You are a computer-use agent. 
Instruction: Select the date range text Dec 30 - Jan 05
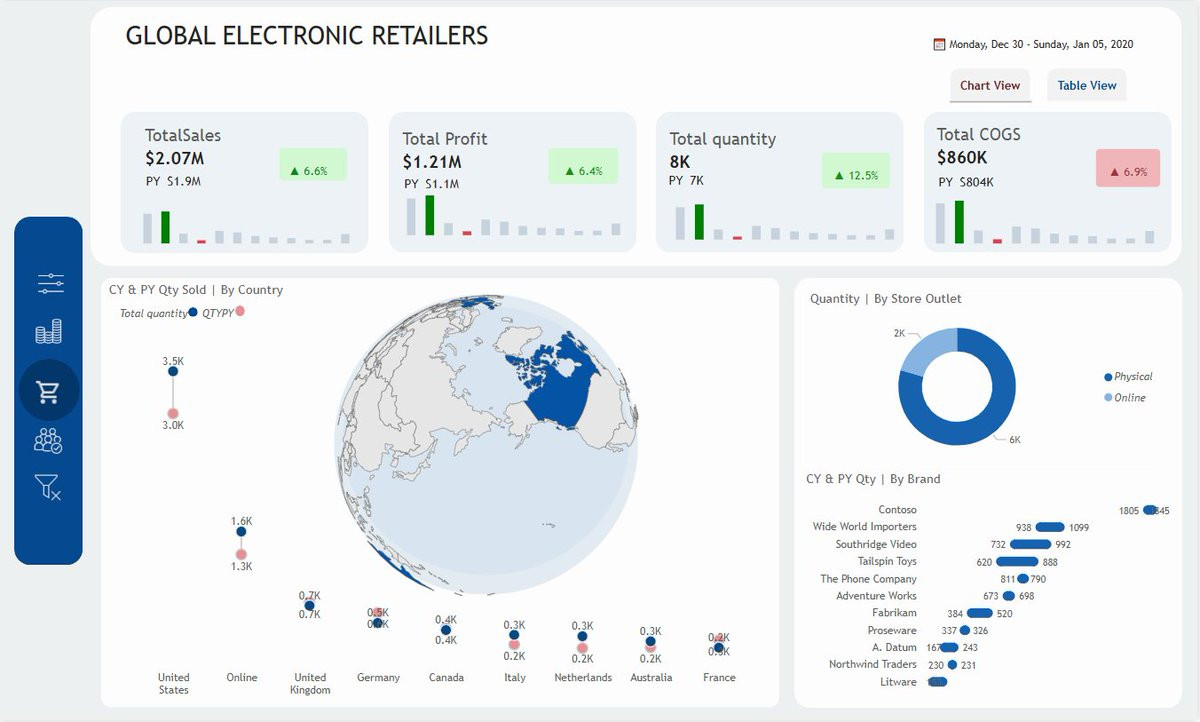pos(1041,44)
